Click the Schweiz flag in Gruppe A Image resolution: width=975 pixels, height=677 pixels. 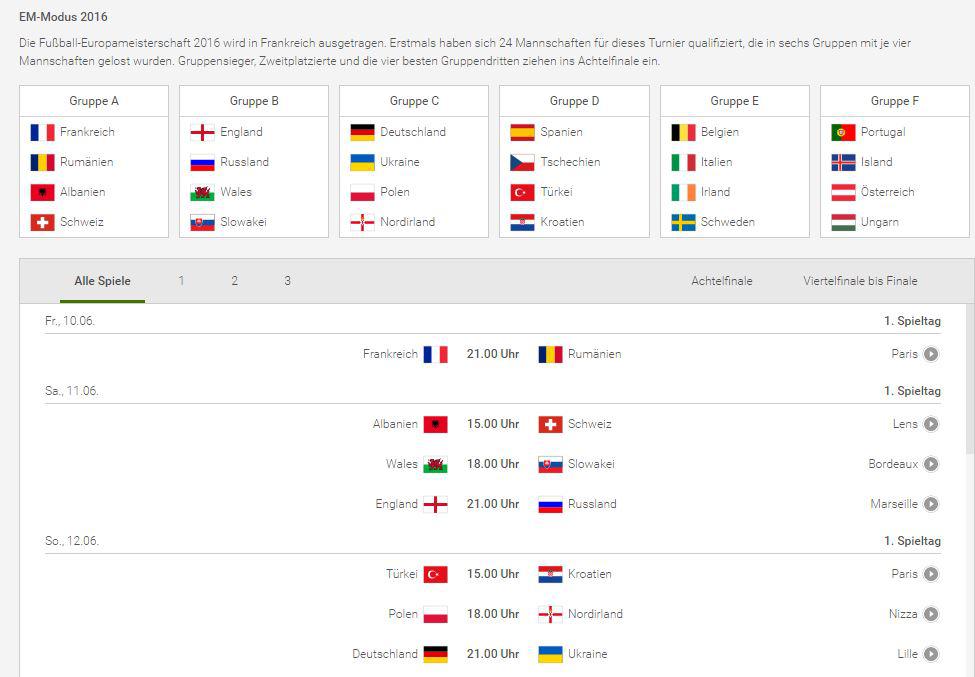tap(42, 222)
